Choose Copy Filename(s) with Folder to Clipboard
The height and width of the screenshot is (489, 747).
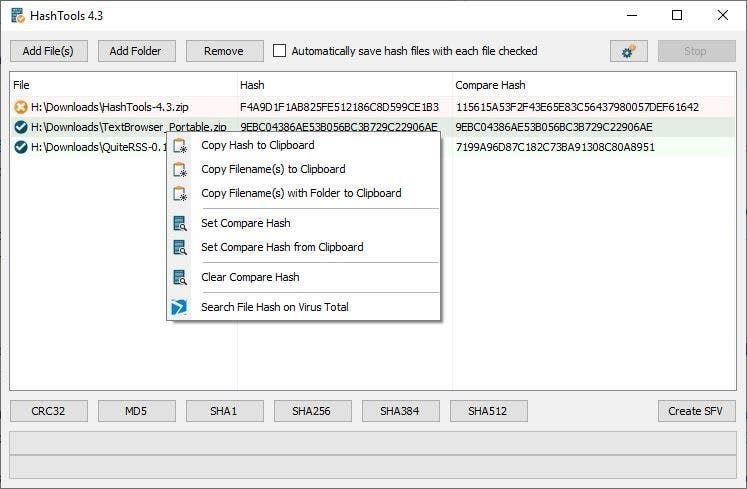click(303, 193)
